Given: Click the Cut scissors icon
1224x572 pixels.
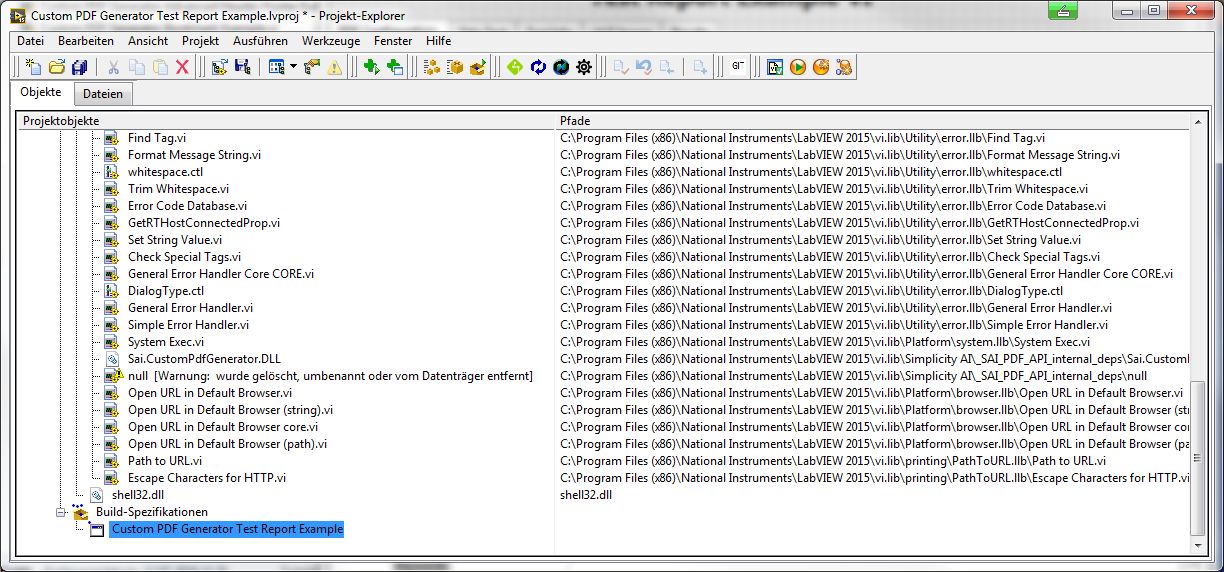Looking at the screenshot, I should pos(113,68).
